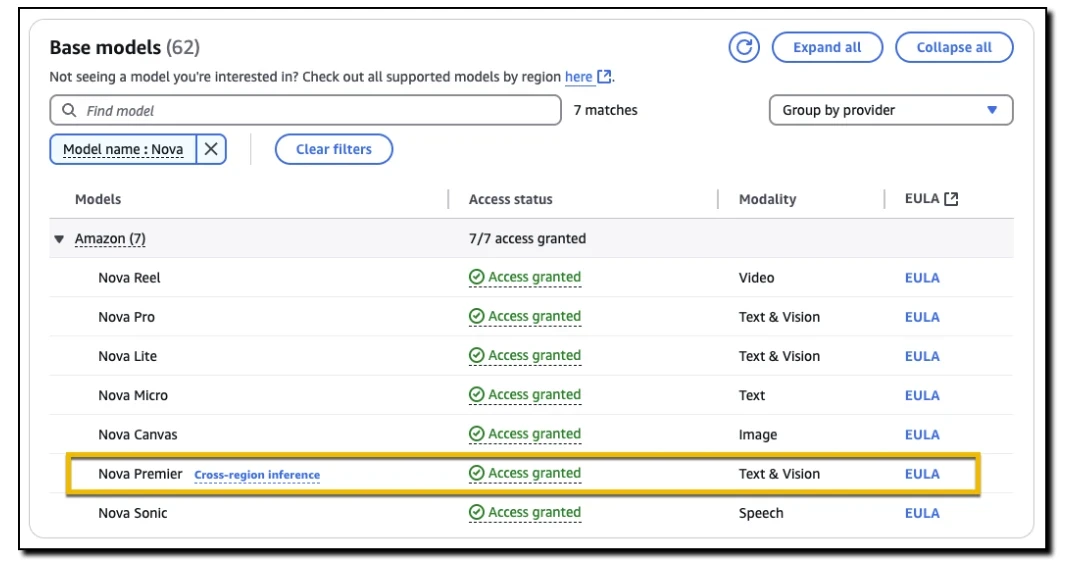Click the external link icon after 'here'
Image resolution: width=1066 pixels, height=563 pixels.
point(604,77)
